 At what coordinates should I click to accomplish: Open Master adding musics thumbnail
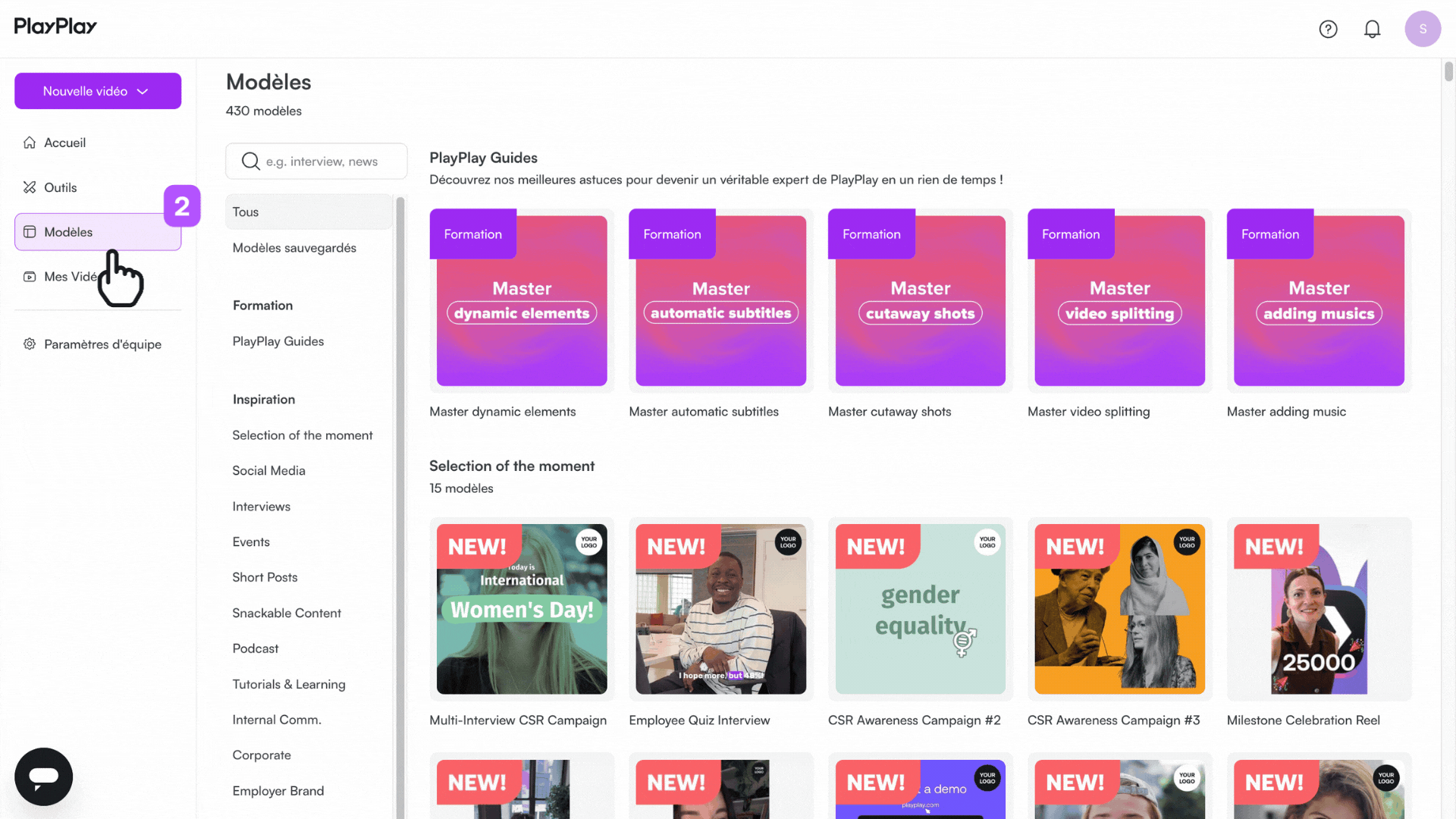(x=1319, y=300)
